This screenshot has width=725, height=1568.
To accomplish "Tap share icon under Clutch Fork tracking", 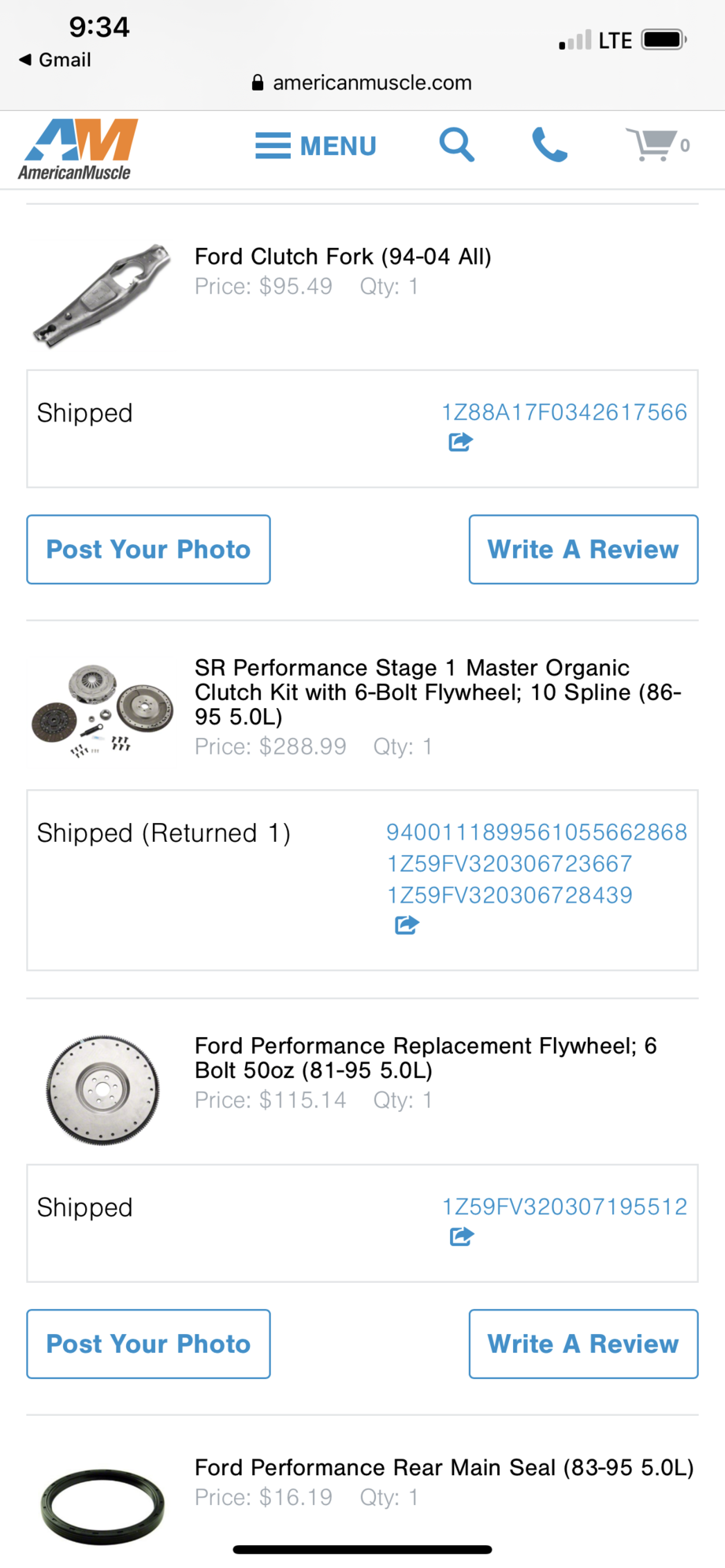I will coord(460,443).
